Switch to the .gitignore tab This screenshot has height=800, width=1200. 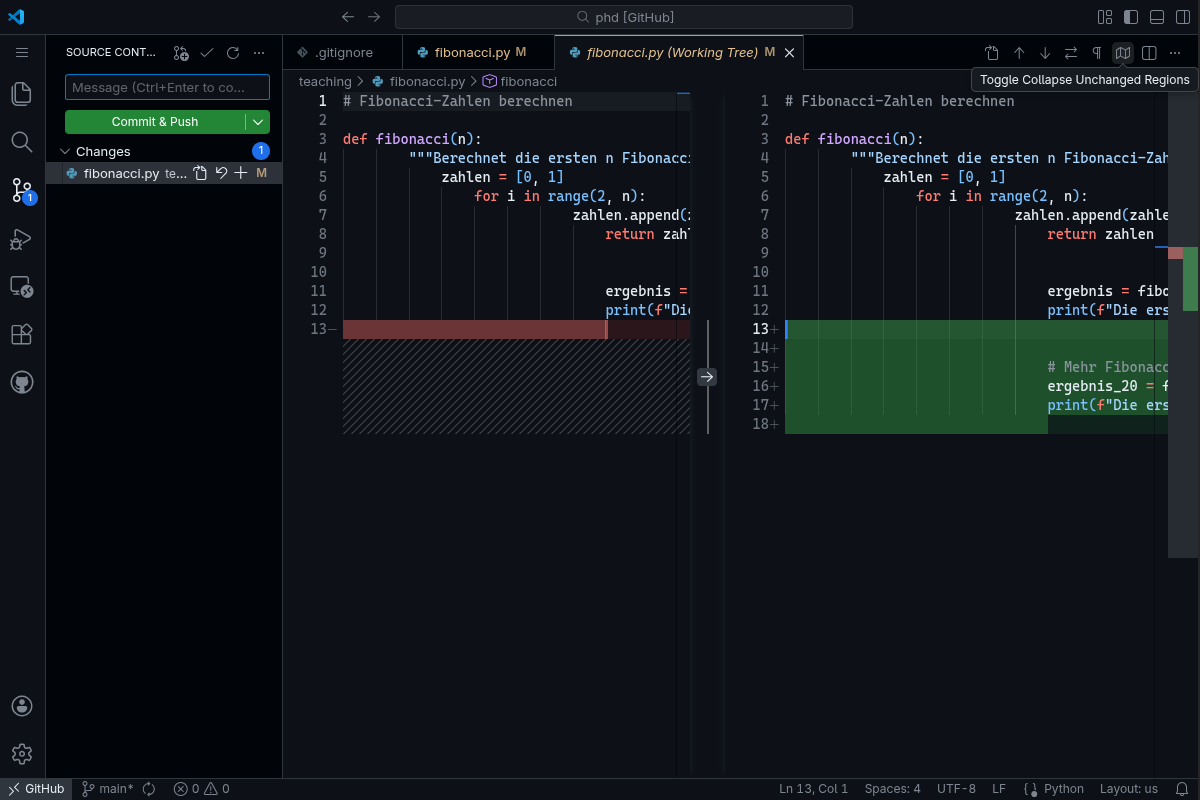tap(342, 53)
